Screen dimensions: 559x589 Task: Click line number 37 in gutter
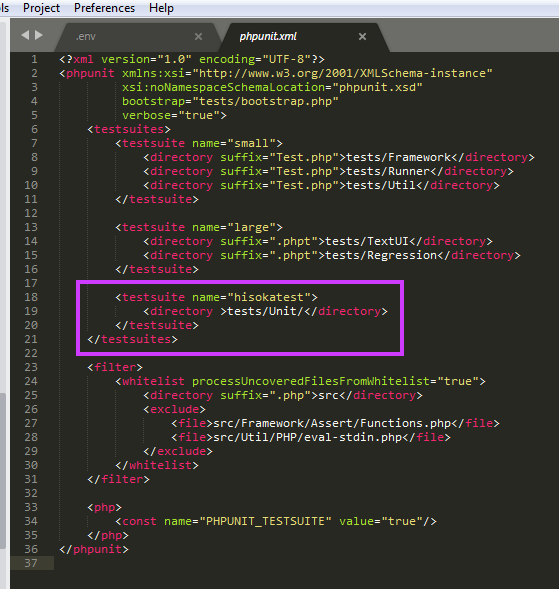point(31,563)
